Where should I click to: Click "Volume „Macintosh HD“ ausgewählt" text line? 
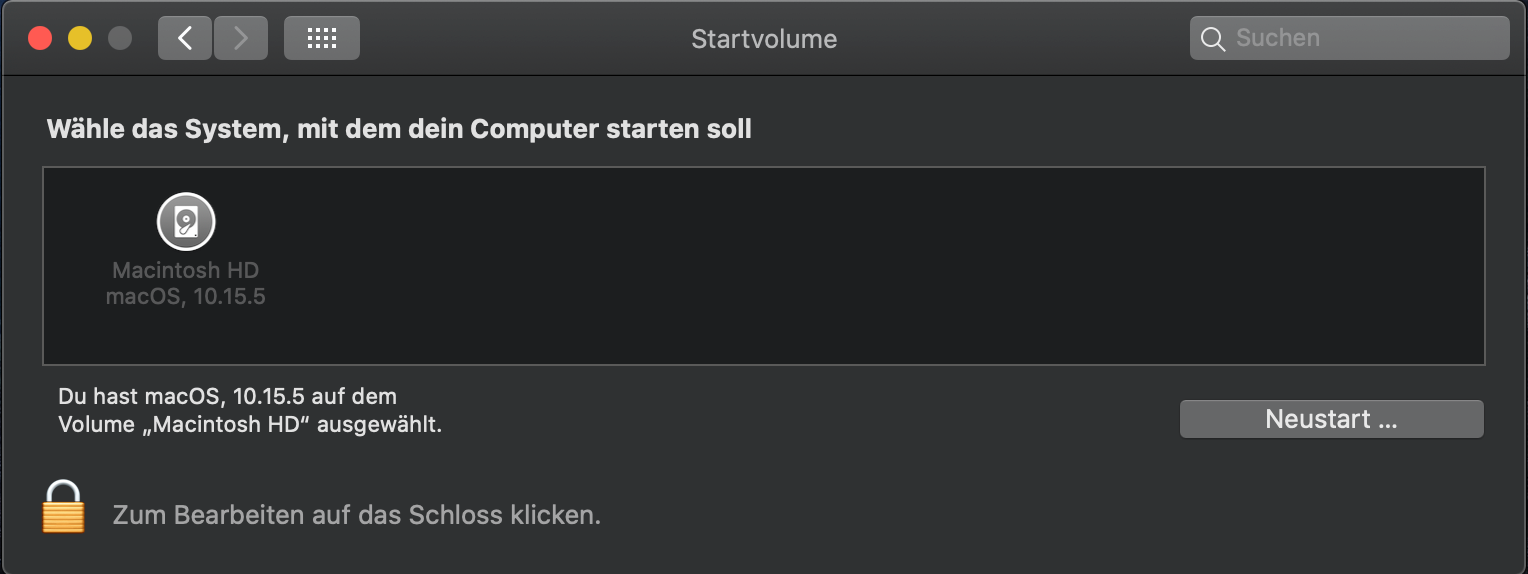point(250,424)
